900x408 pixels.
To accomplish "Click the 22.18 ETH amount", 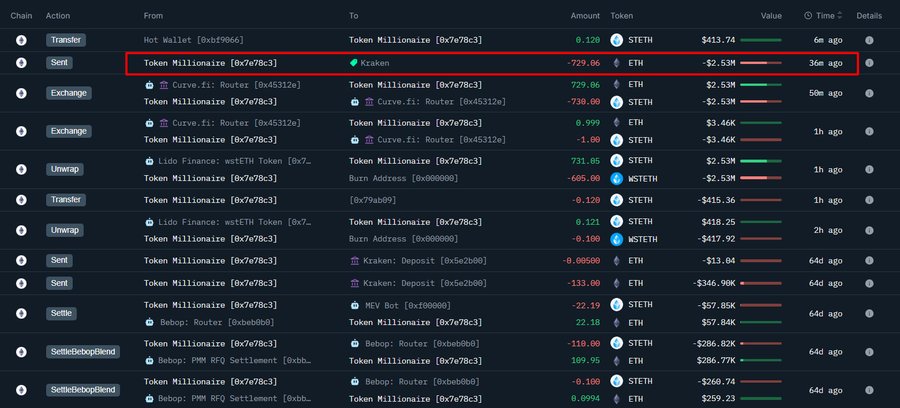I will click(587, 322).
